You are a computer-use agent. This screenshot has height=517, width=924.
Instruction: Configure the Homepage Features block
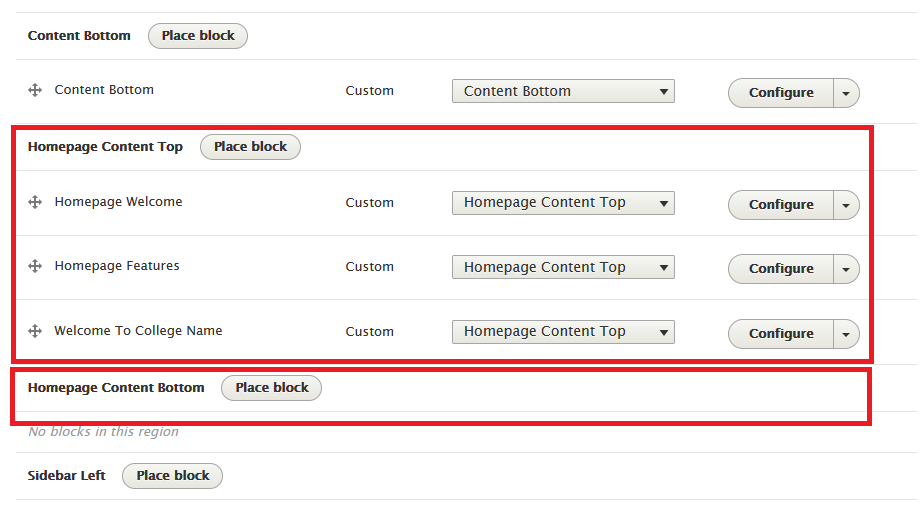click(x=781, y=268)
